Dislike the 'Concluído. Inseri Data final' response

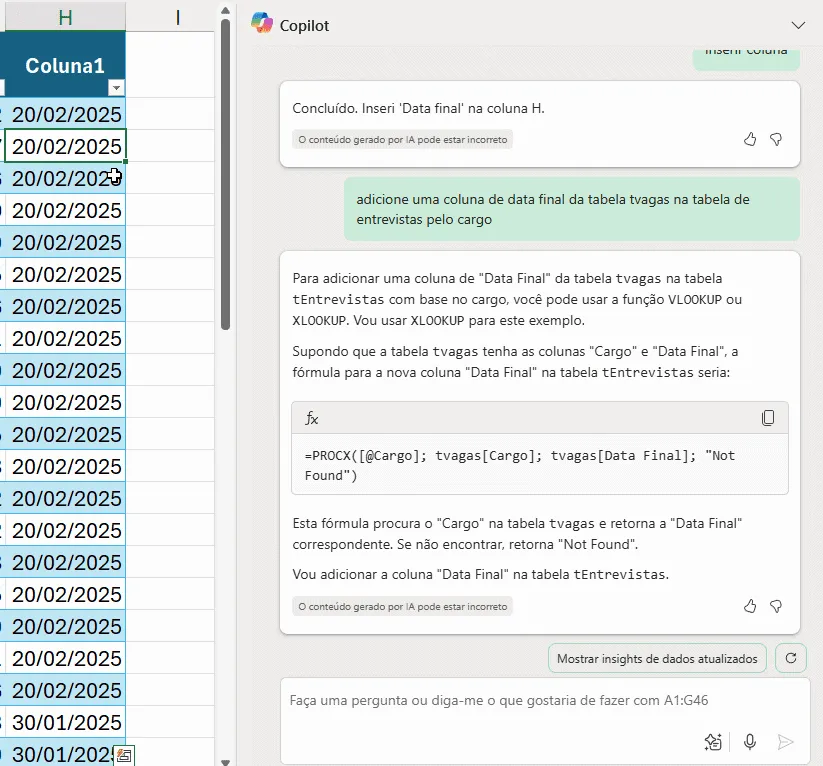coord(776,139)
